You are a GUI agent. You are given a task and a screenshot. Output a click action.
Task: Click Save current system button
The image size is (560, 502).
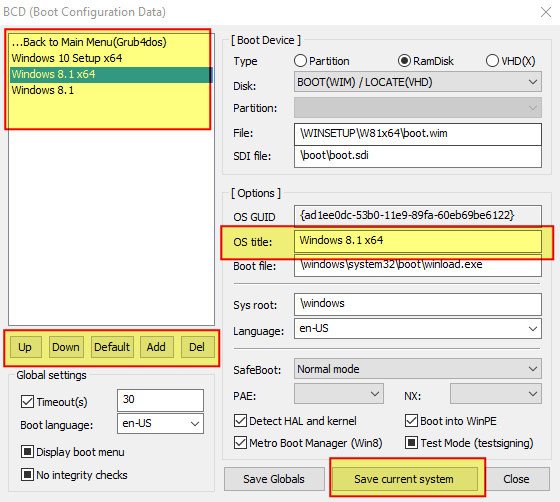(405, 479)
